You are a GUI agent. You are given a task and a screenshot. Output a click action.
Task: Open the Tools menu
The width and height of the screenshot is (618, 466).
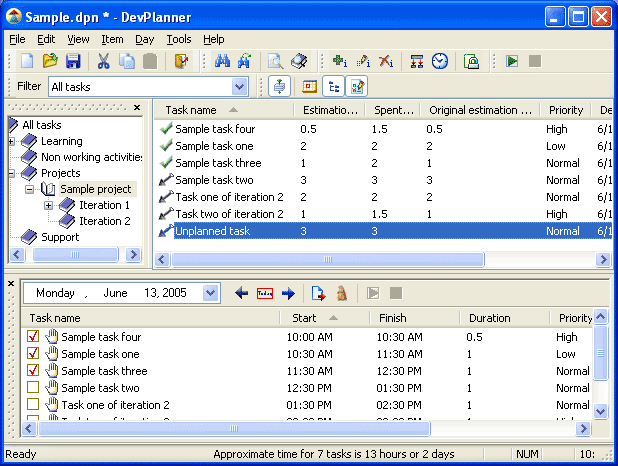(179, 39)
